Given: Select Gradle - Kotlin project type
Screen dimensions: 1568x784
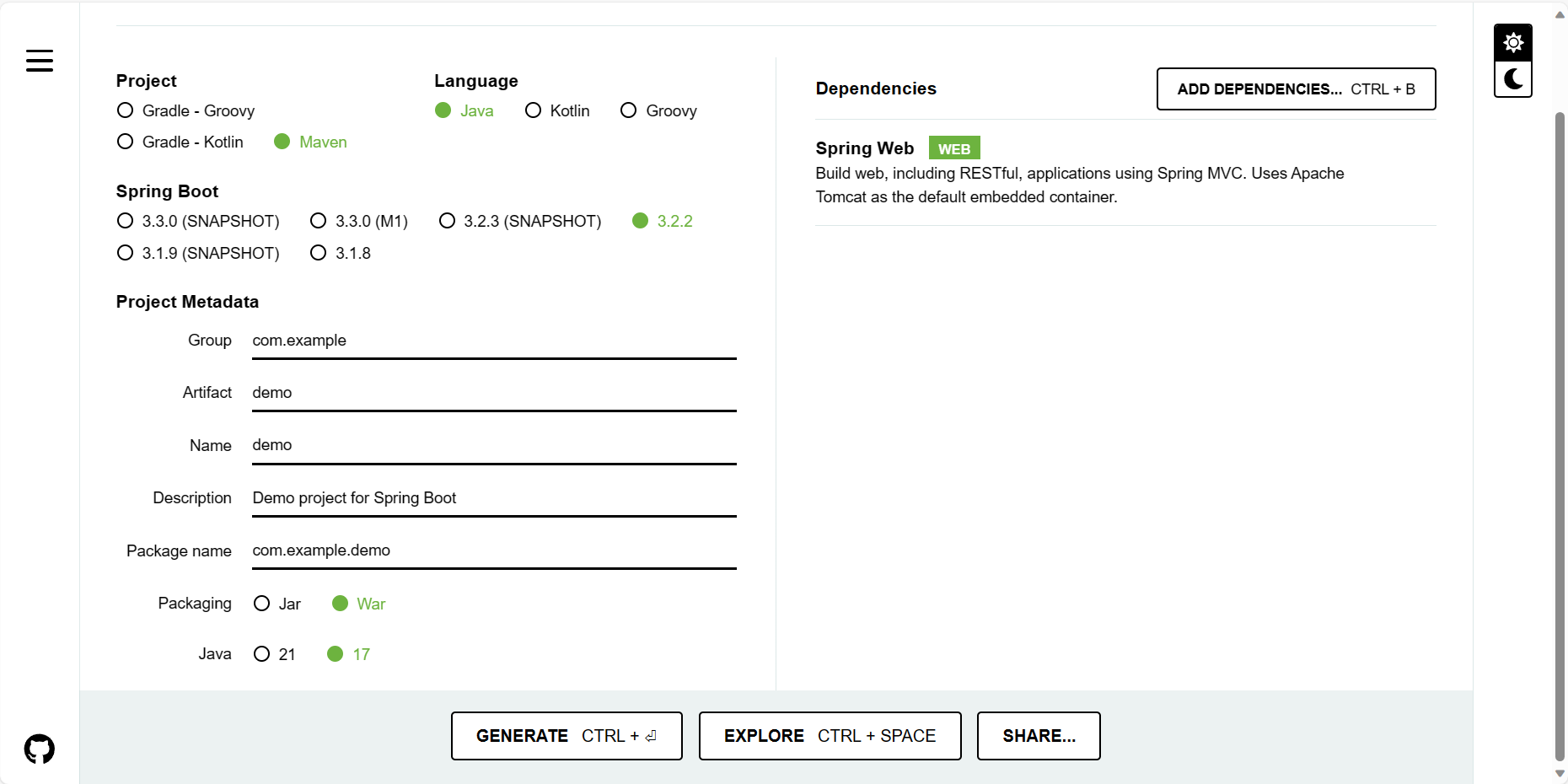Looking at the screenshot, I should click(180, 142).
